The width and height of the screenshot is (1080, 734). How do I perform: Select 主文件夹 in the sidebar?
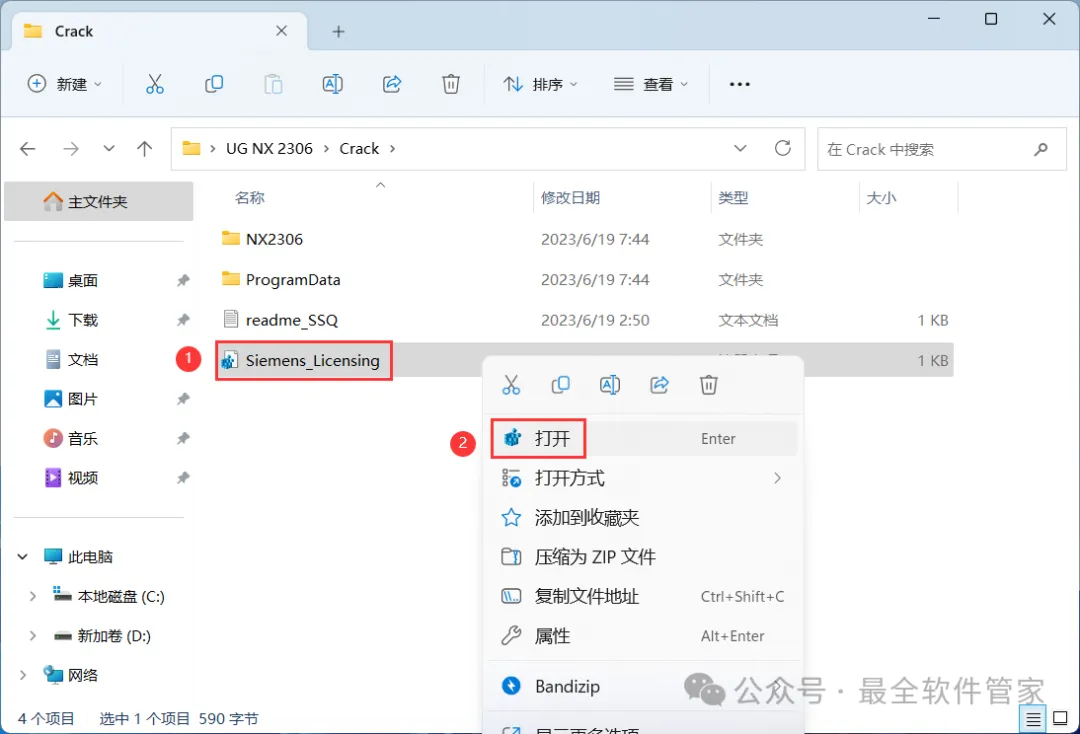coord(98,201)
